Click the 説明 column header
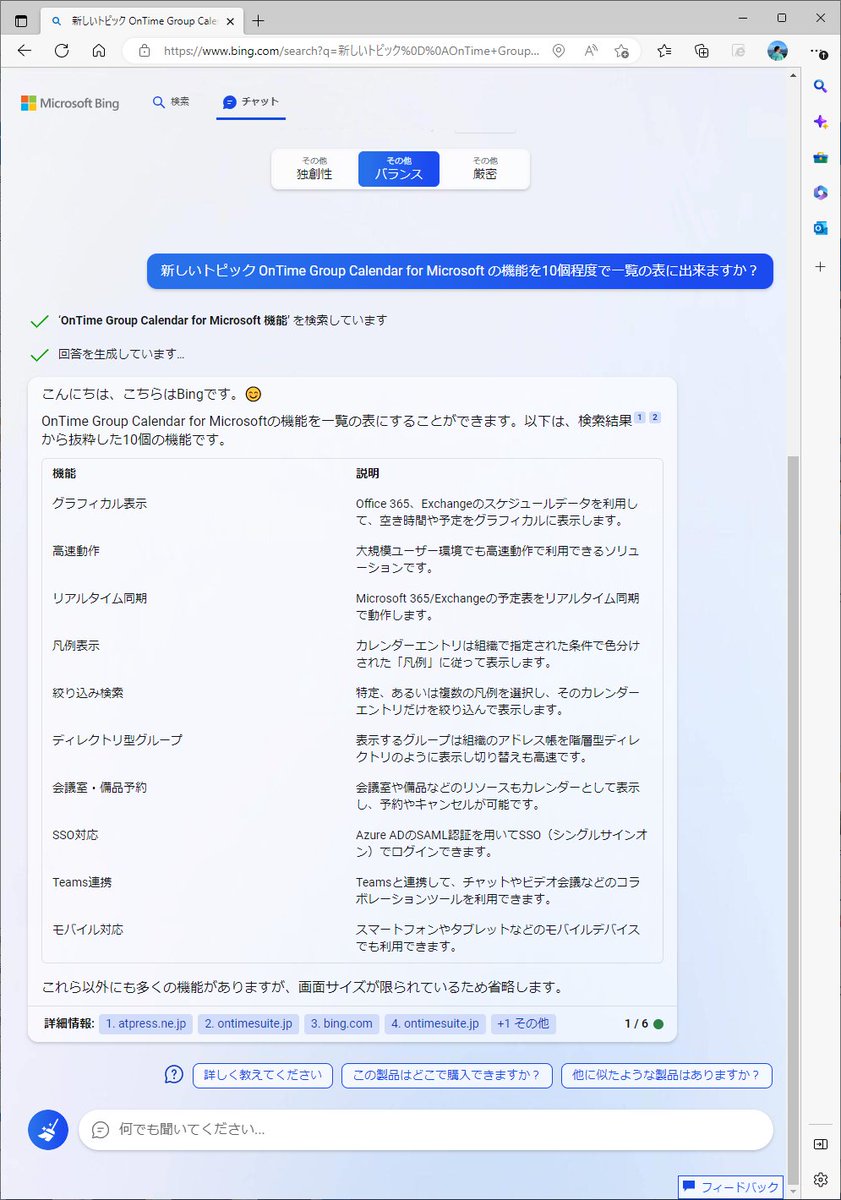841x1200 pixels. tap(368, 473)
